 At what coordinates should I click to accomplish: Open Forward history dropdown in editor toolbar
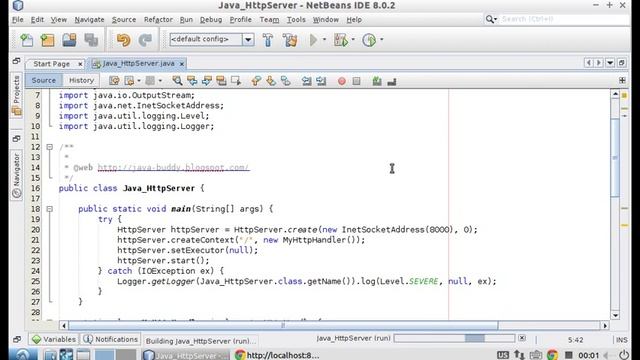pyautogui.click(x=160, y=81)
